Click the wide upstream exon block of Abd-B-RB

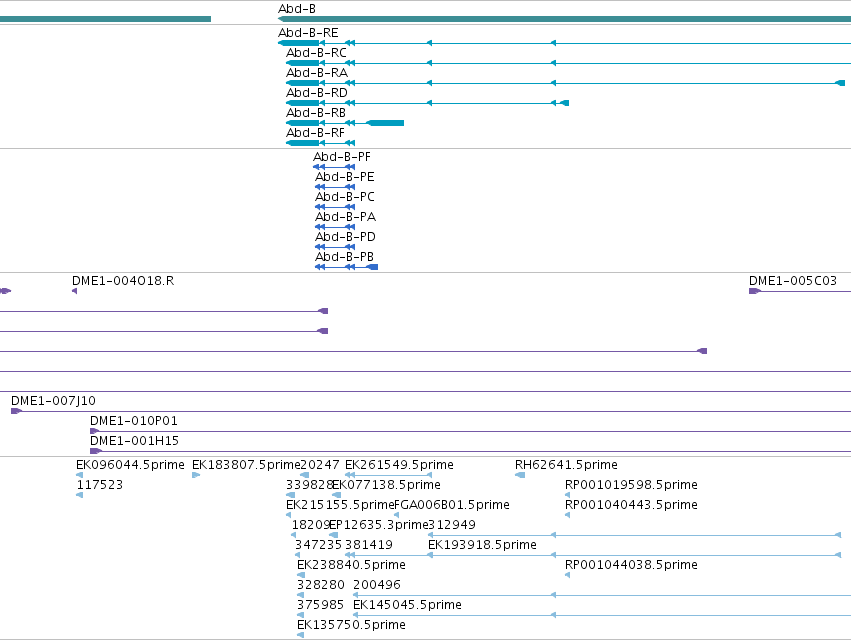(x=386, y=123)
